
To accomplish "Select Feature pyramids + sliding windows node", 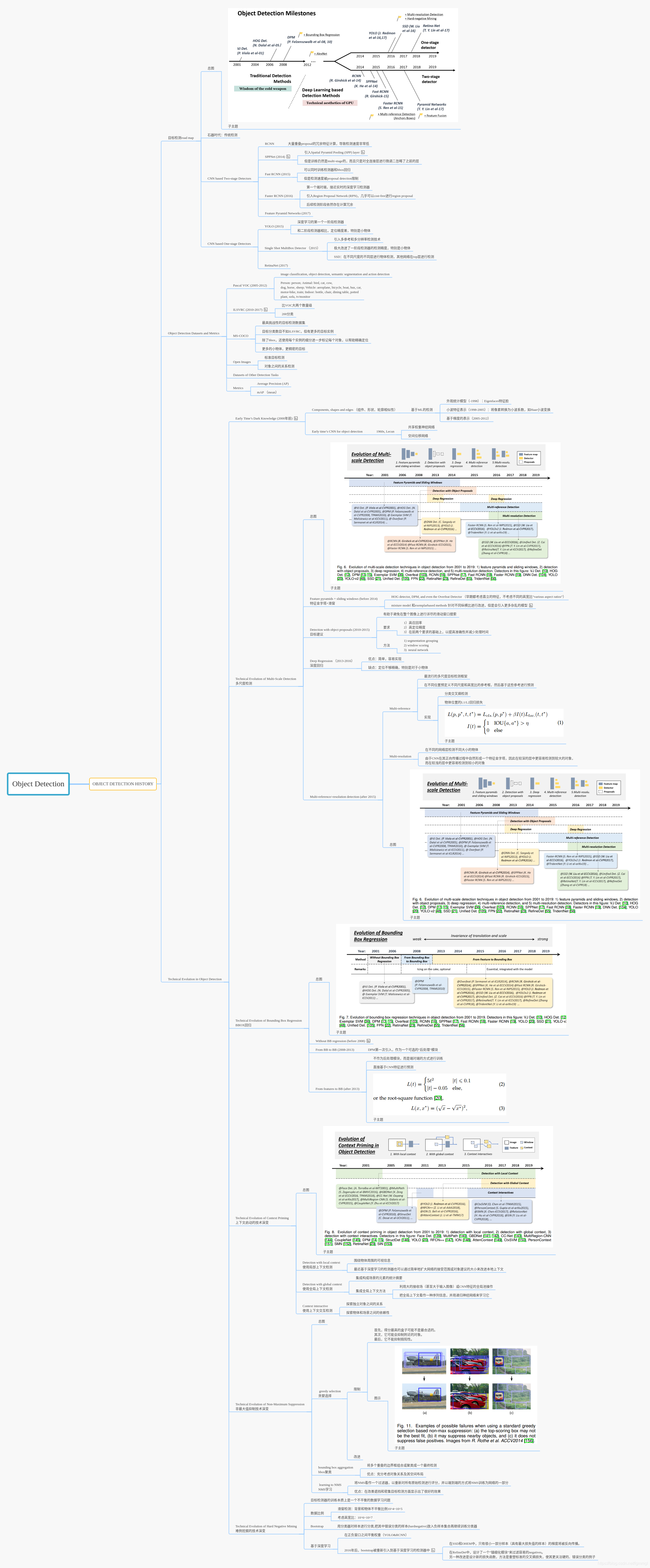I will coord(344,601).
